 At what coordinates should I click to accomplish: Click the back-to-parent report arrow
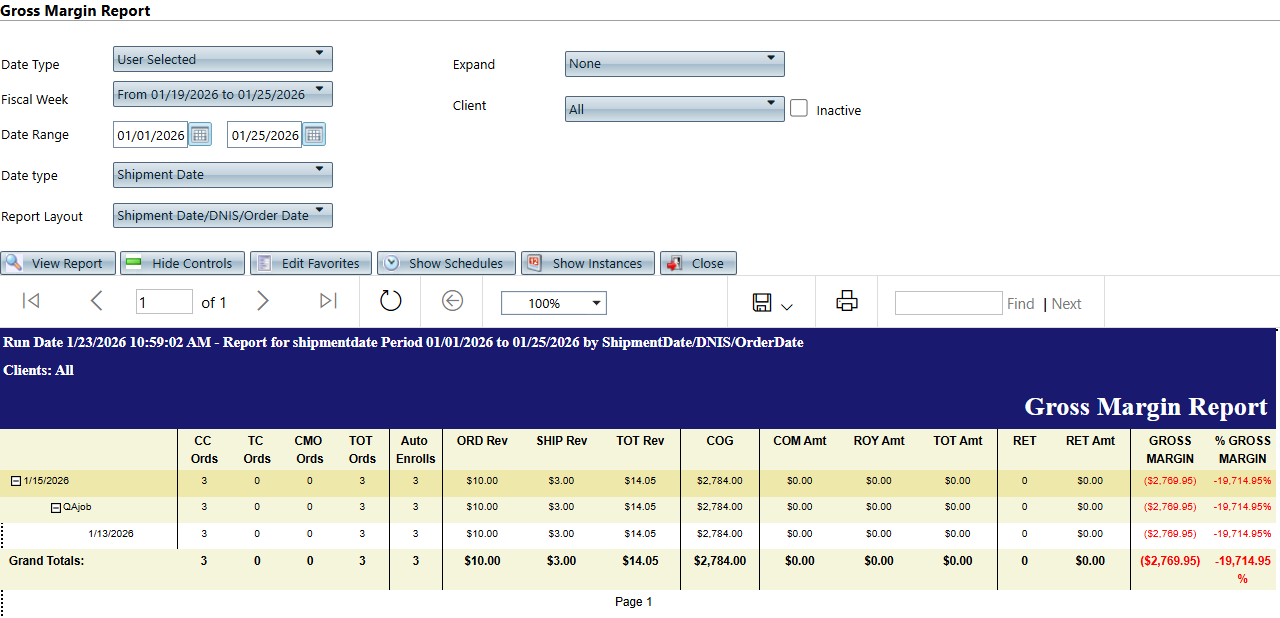tap(453, 302)
